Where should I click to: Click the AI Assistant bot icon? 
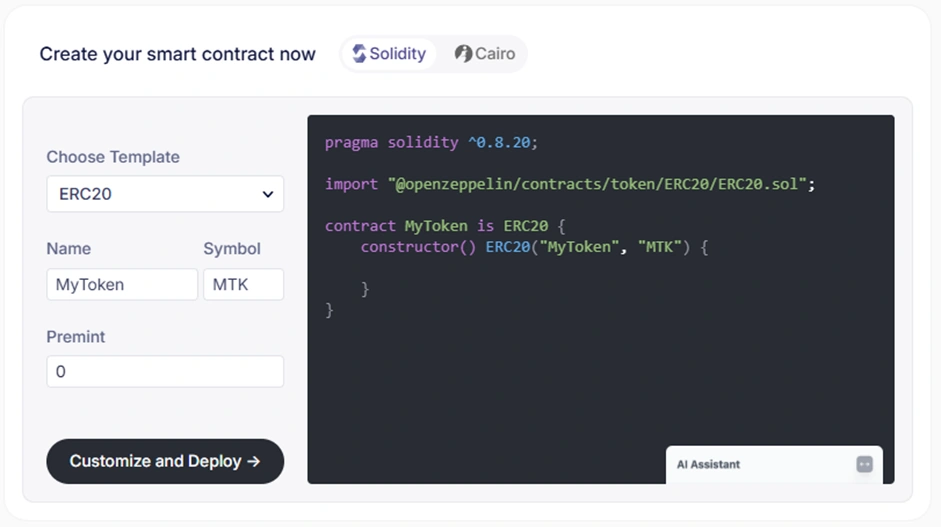coord(864,464)
